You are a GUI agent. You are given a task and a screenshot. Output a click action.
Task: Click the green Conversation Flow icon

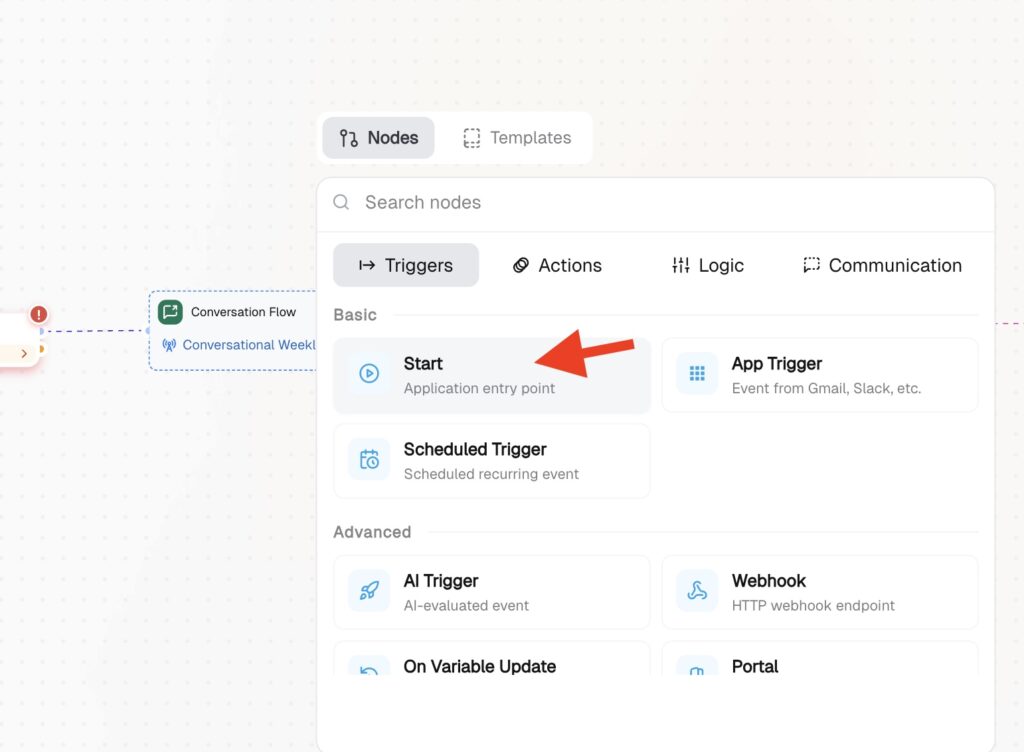click(x=170, y=312)
